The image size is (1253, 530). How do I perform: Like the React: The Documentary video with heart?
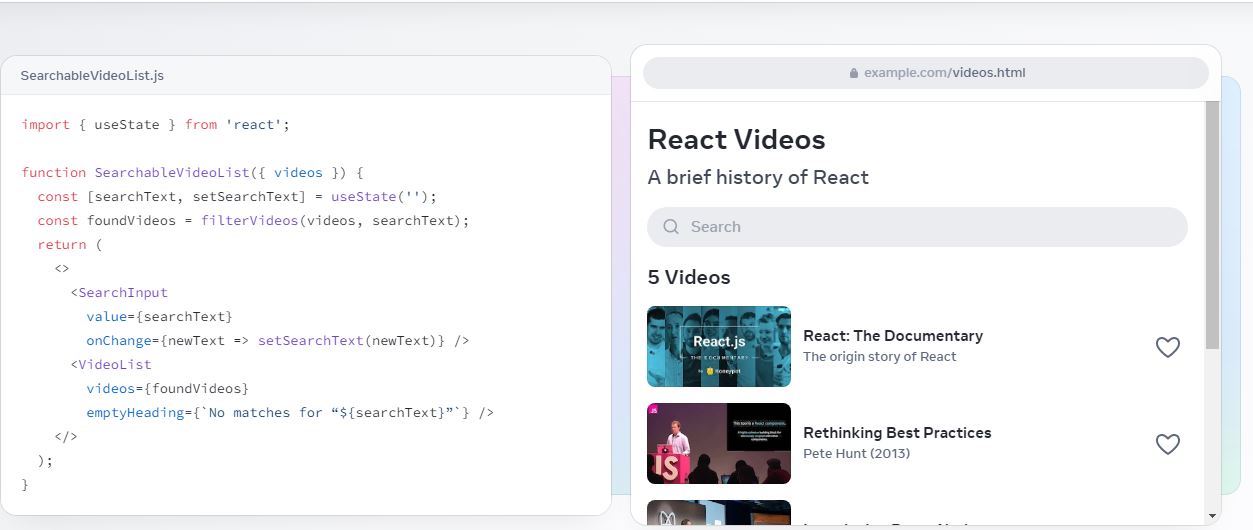(x=1167, y=347)
